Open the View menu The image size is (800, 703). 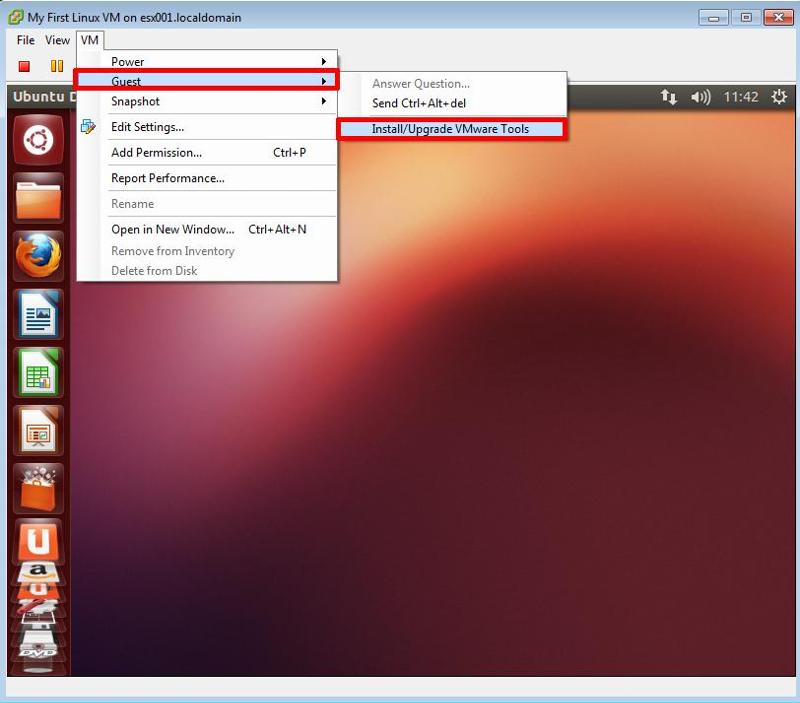tap(57, 40)
